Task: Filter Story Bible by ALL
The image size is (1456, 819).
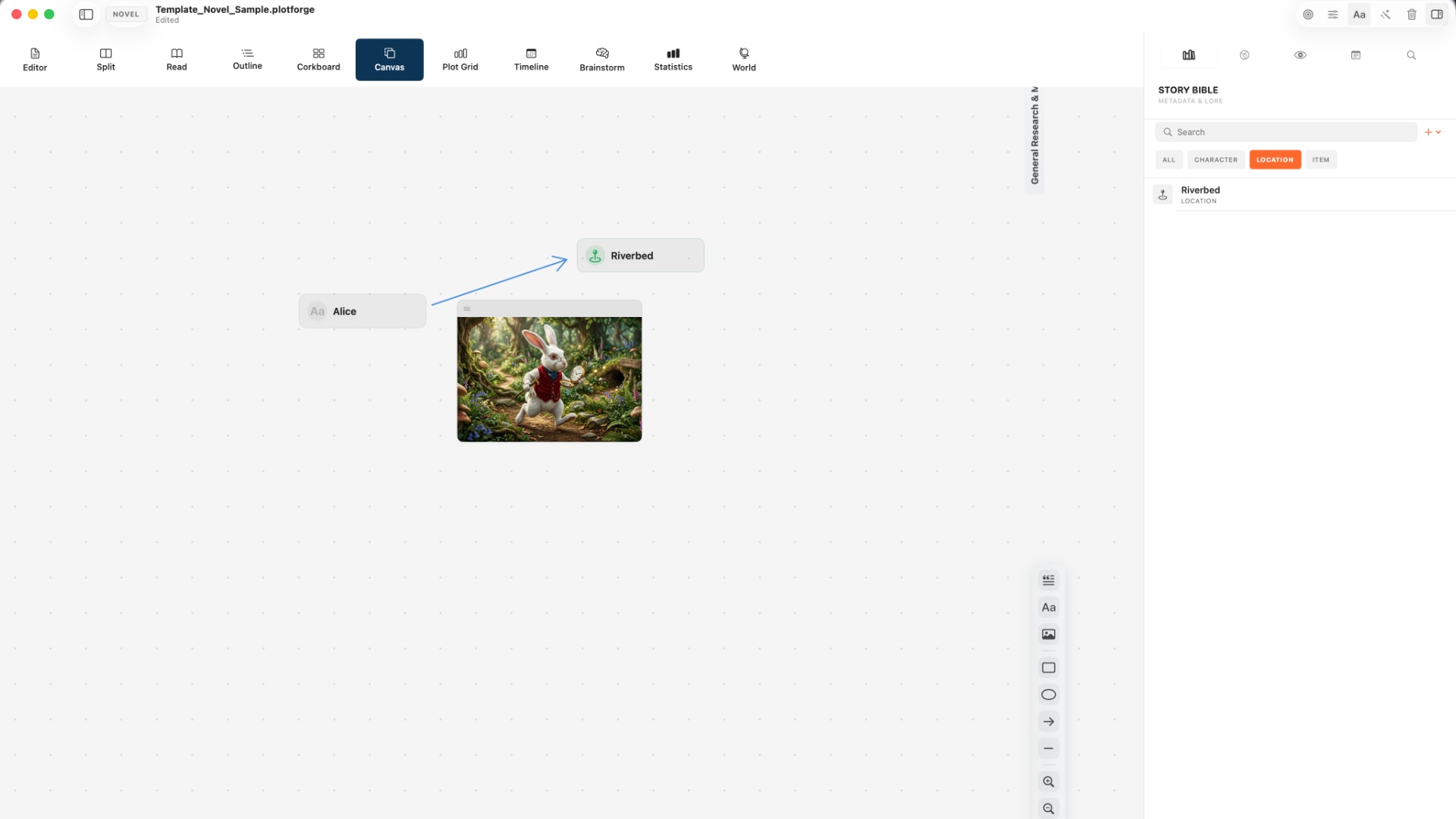Action: [x=1169, y=160]
